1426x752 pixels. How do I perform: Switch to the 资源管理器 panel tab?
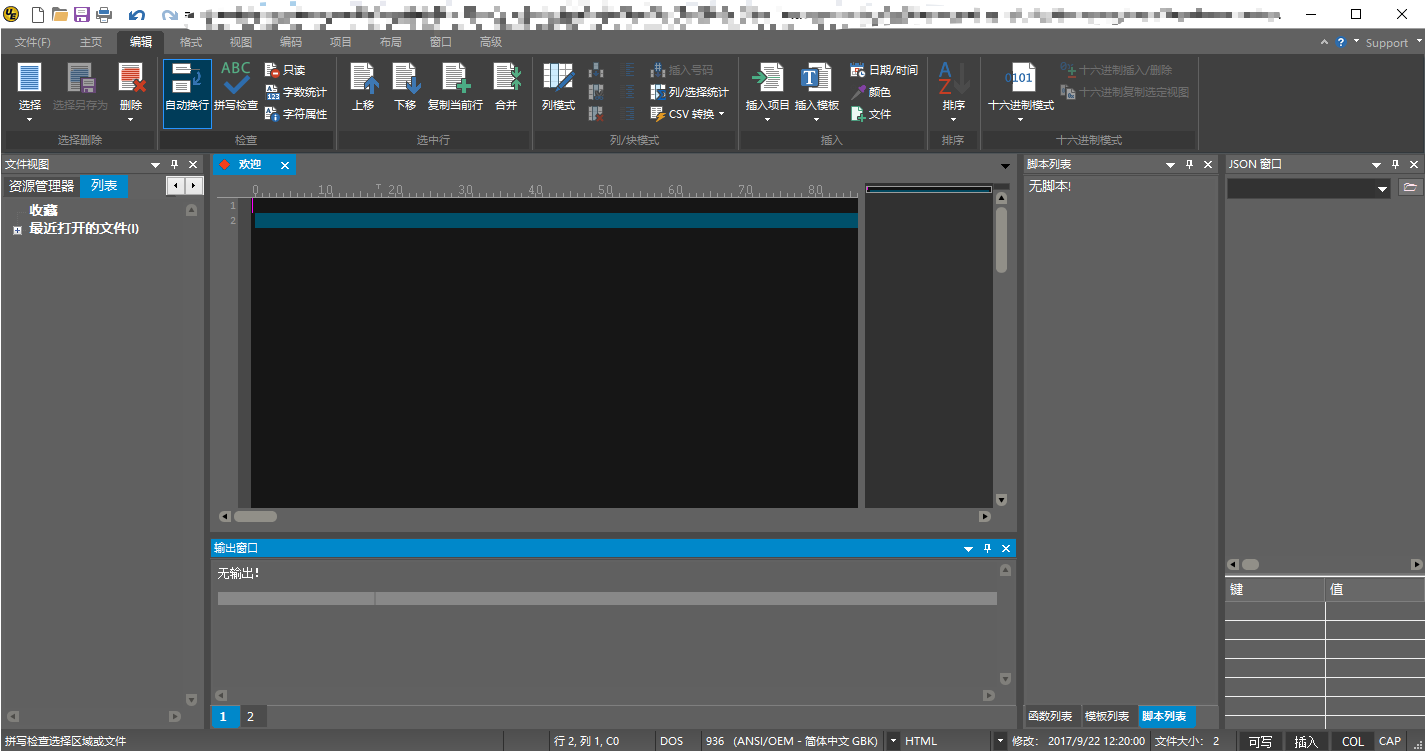tap(41, 185)
